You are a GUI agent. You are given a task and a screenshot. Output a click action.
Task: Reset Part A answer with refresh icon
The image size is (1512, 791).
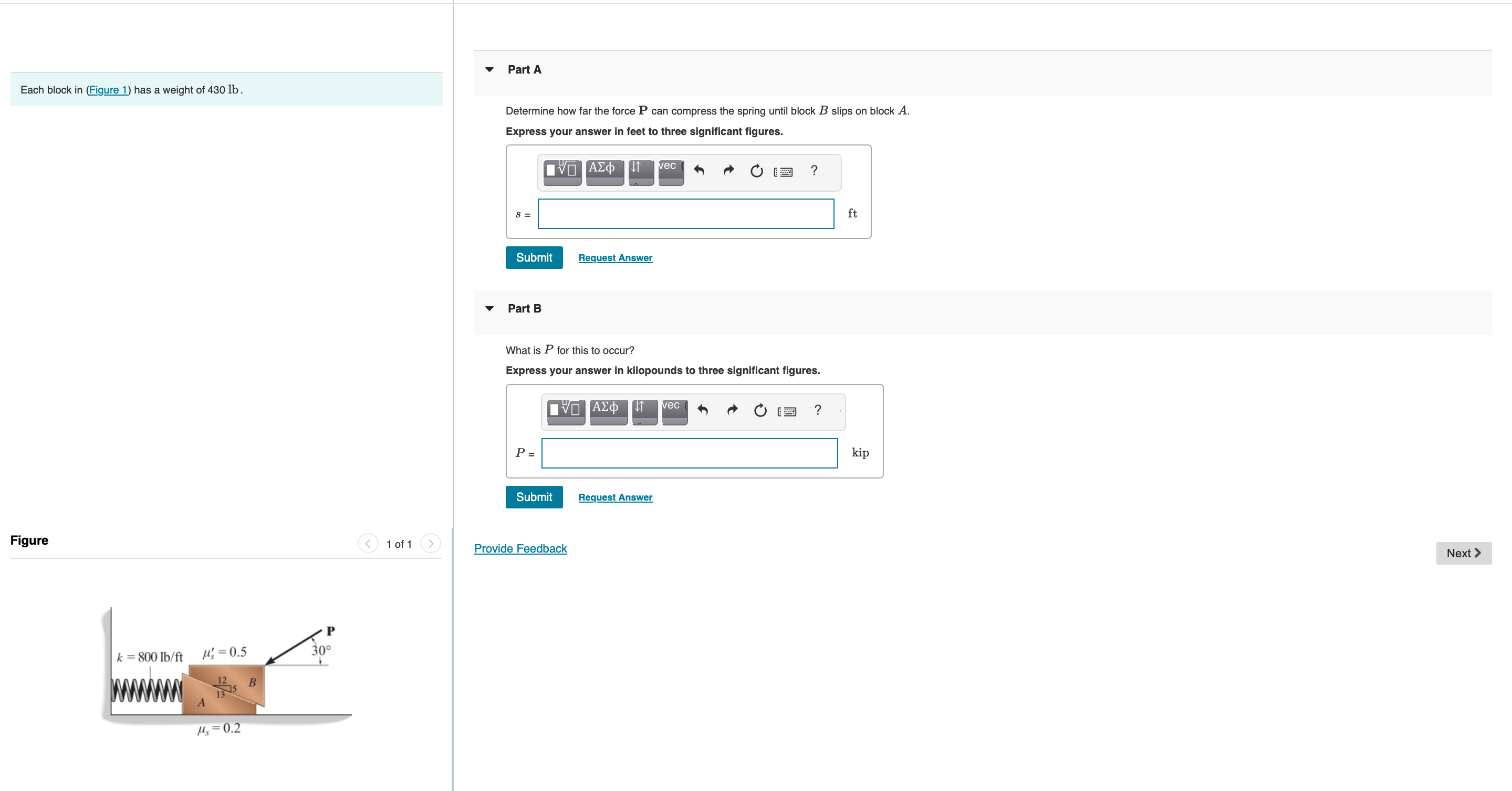(756, 171)
